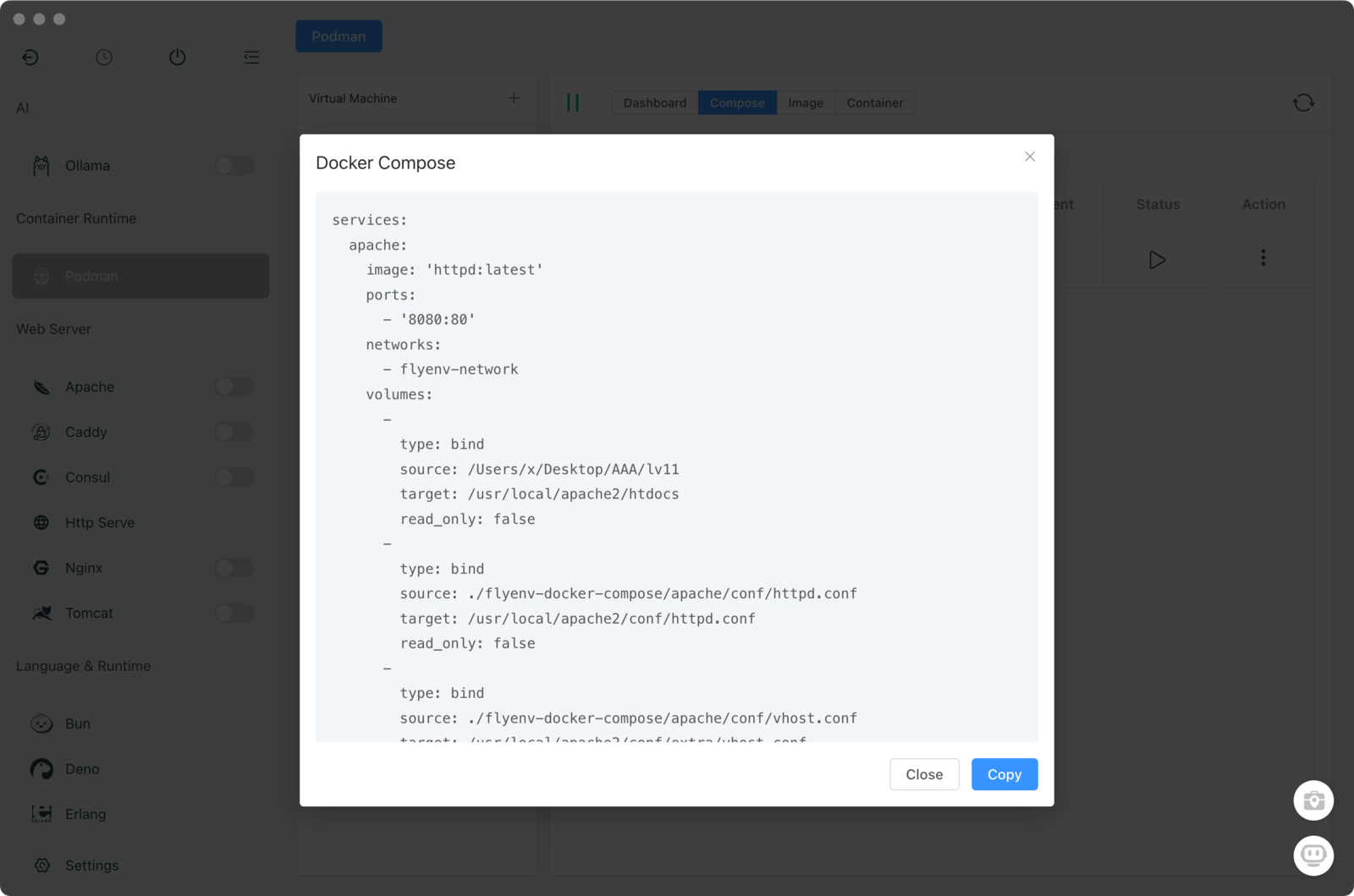
Task: Select the Container tab
Action: point(874,103)
